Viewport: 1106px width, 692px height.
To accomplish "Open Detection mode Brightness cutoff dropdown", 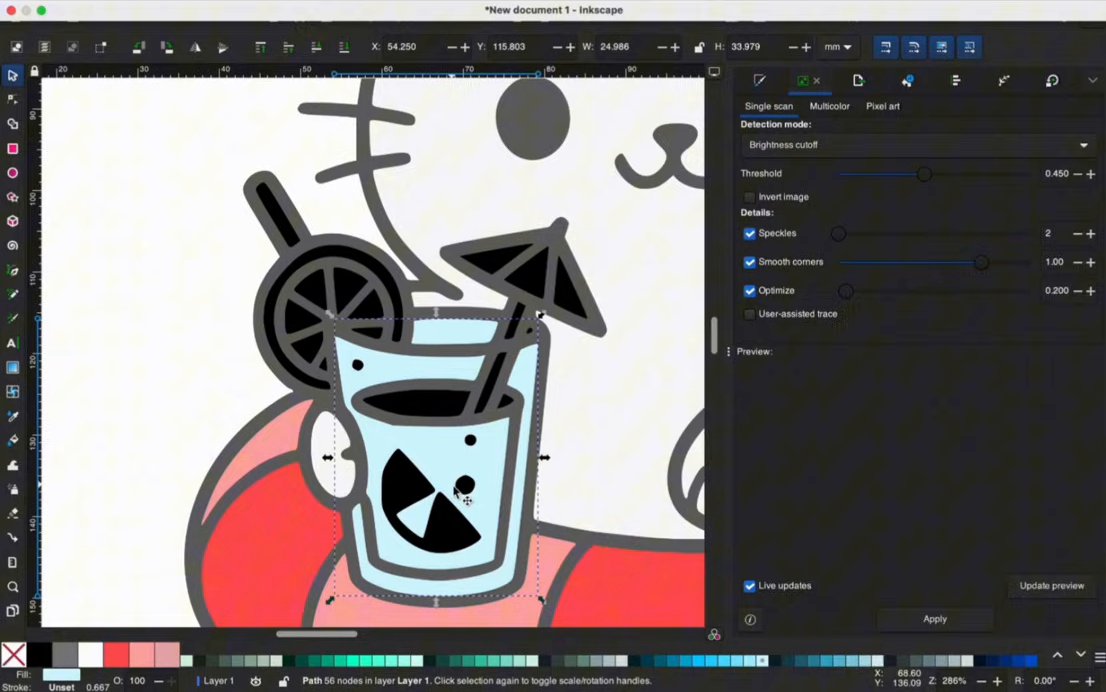I will coord(918,145).
